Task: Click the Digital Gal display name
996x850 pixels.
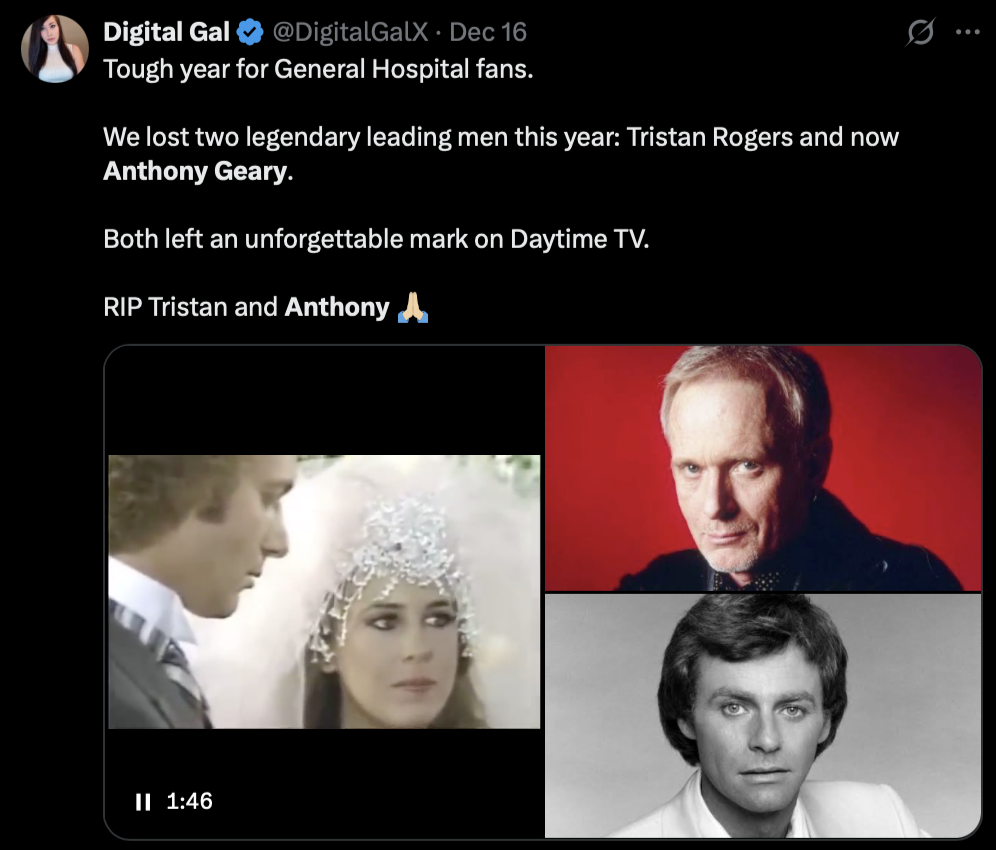Action: [165, 31]
